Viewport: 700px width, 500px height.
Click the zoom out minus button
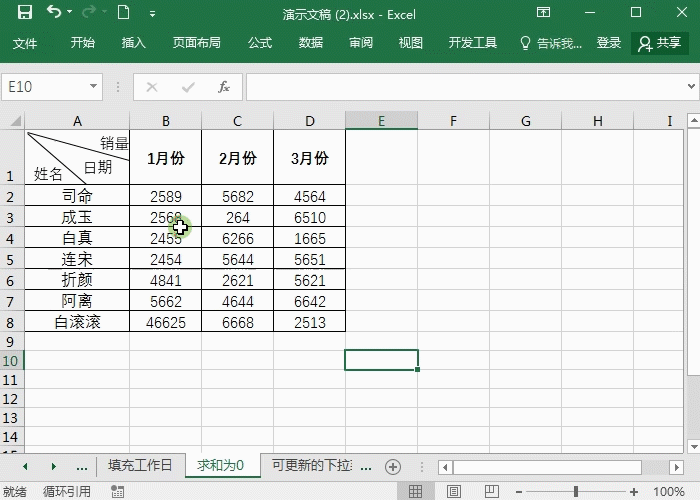coord(519,492)
